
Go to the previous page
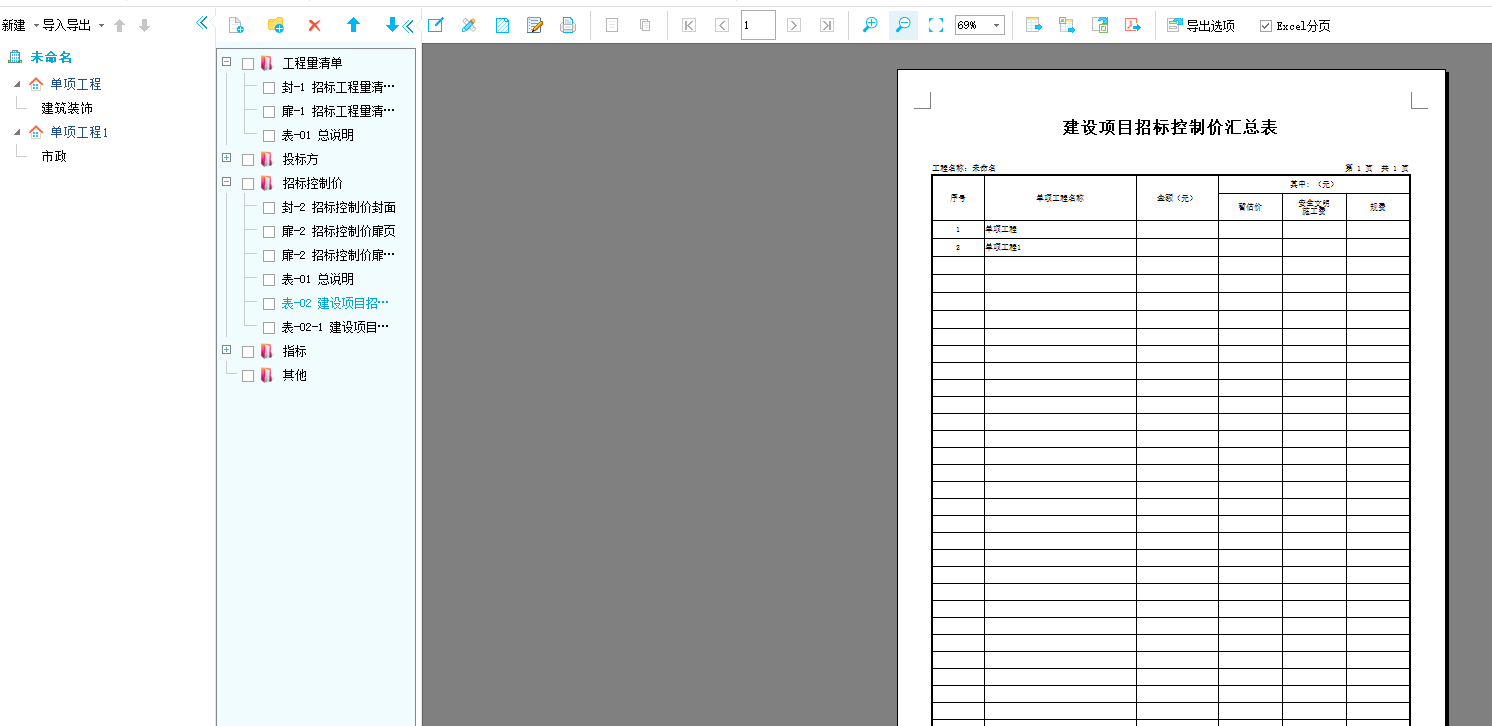coord(721,25)
